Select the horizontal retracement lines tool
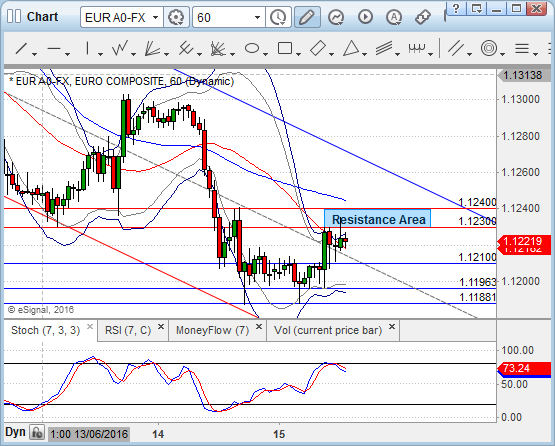This screenshot has width=555, height=446. point(522,48)
